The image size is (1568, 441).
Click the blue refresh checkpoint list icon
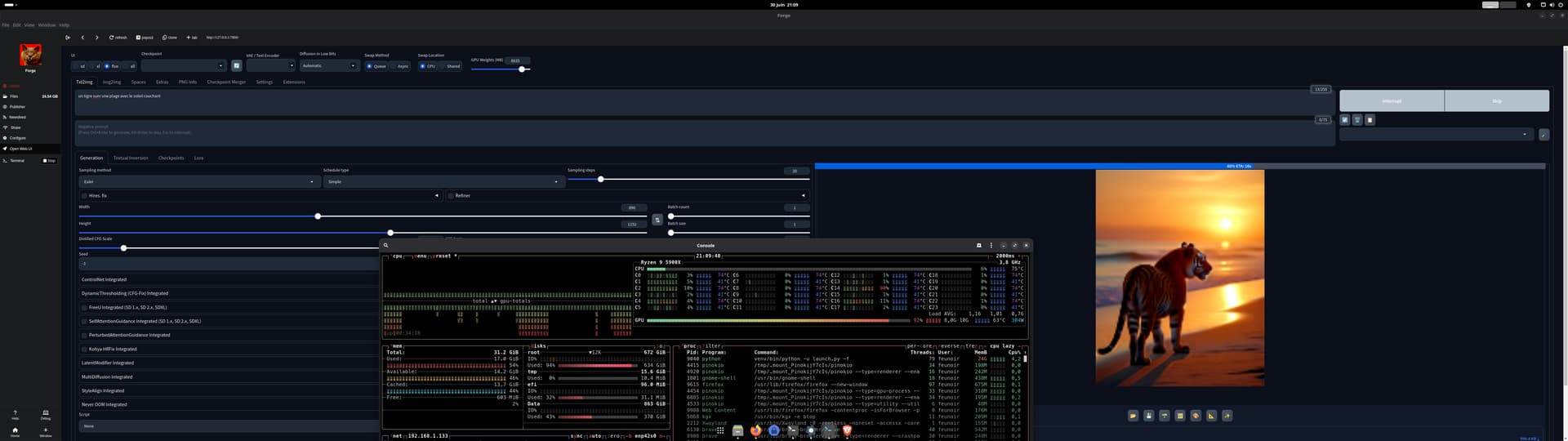click(x=236, y=65)
